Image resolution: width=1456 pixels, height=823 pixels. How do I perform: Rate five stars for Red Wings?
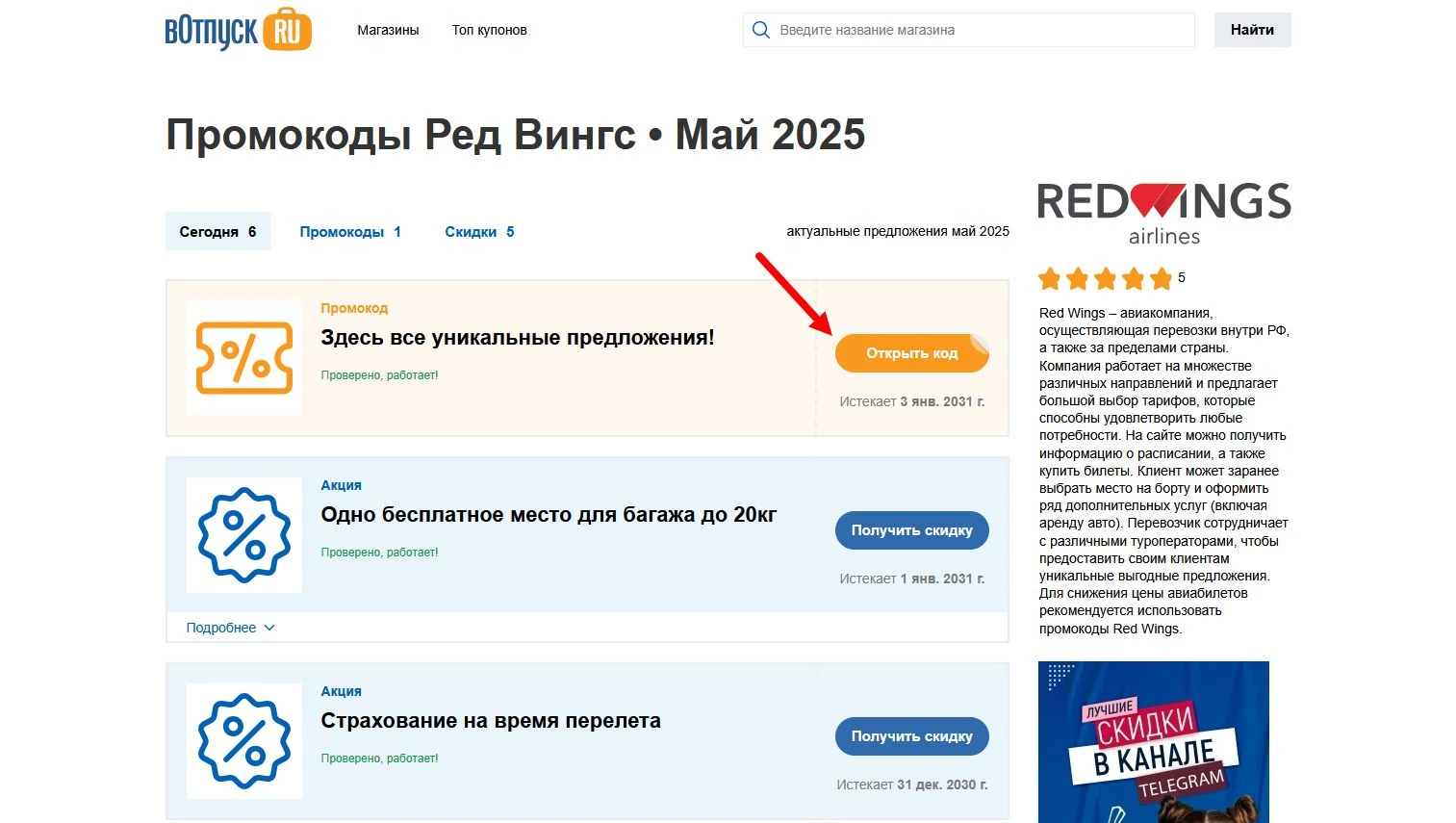(x=1107, y=278)
